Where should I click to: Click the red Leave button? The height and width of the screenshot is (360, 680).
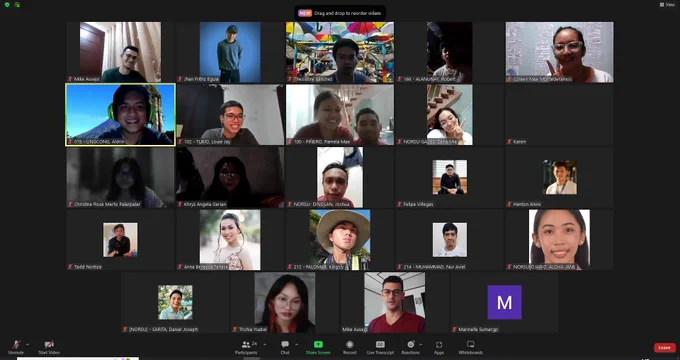coord(664,347)
